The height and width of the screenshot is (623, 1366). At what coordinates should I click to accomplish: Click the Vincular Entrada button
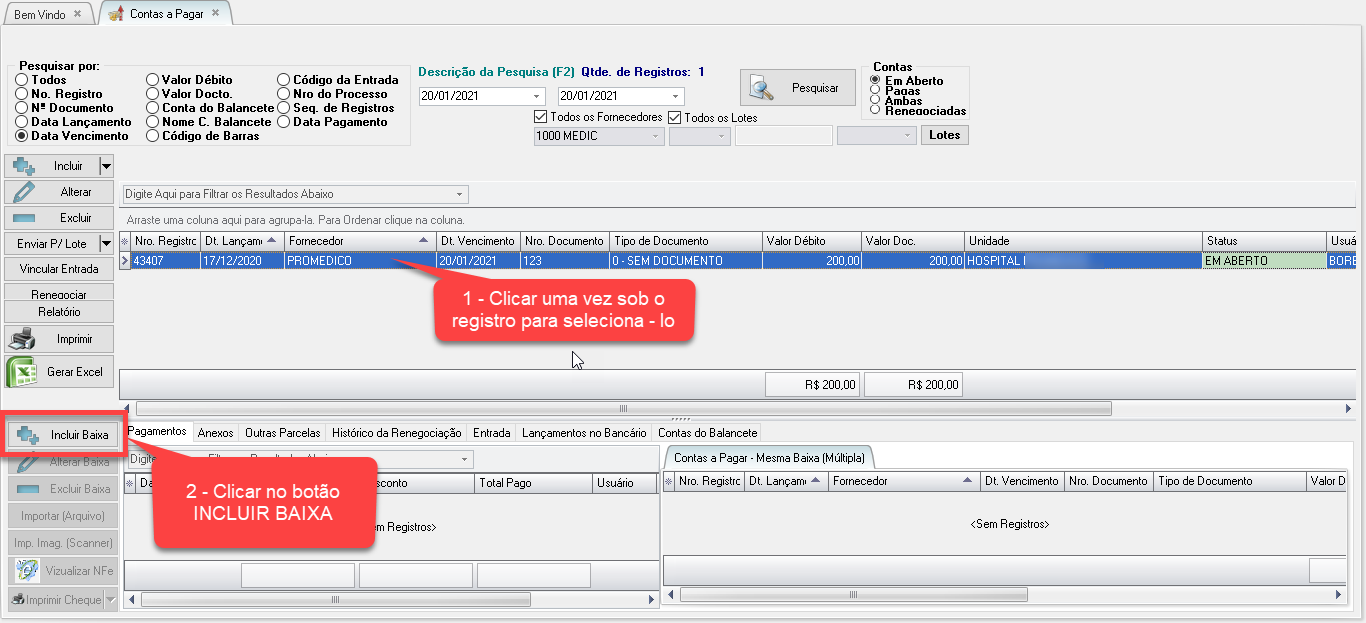59,269
